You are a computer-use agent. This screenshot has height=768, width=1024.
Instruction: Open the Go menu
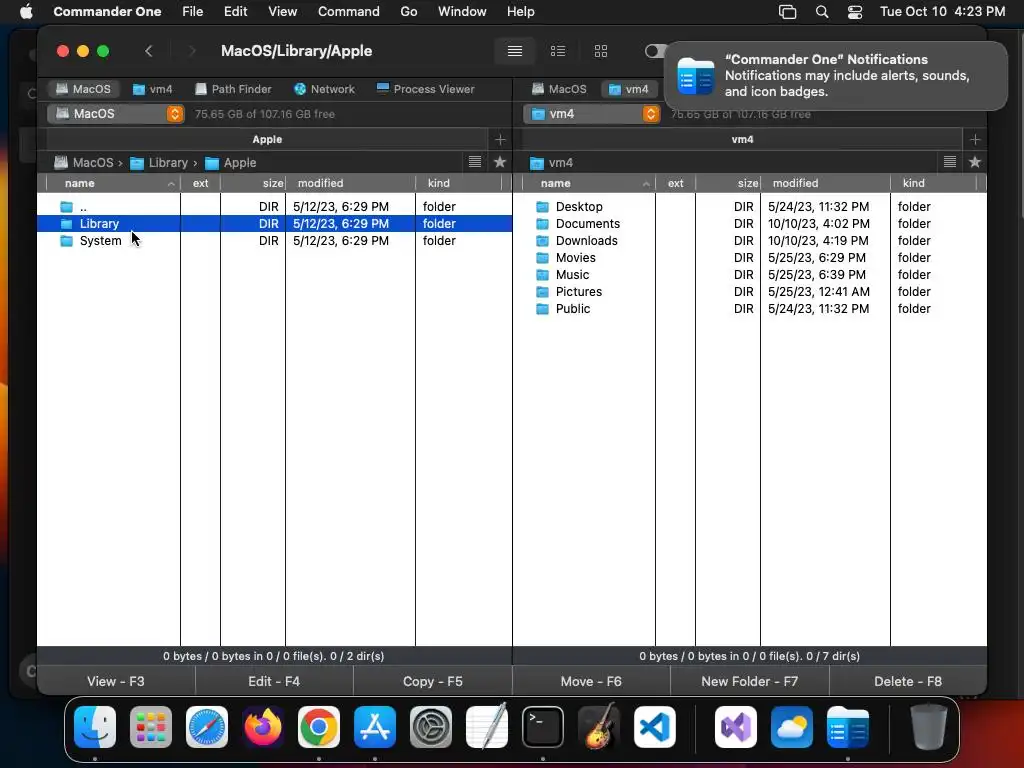click(x=409, y=11)
